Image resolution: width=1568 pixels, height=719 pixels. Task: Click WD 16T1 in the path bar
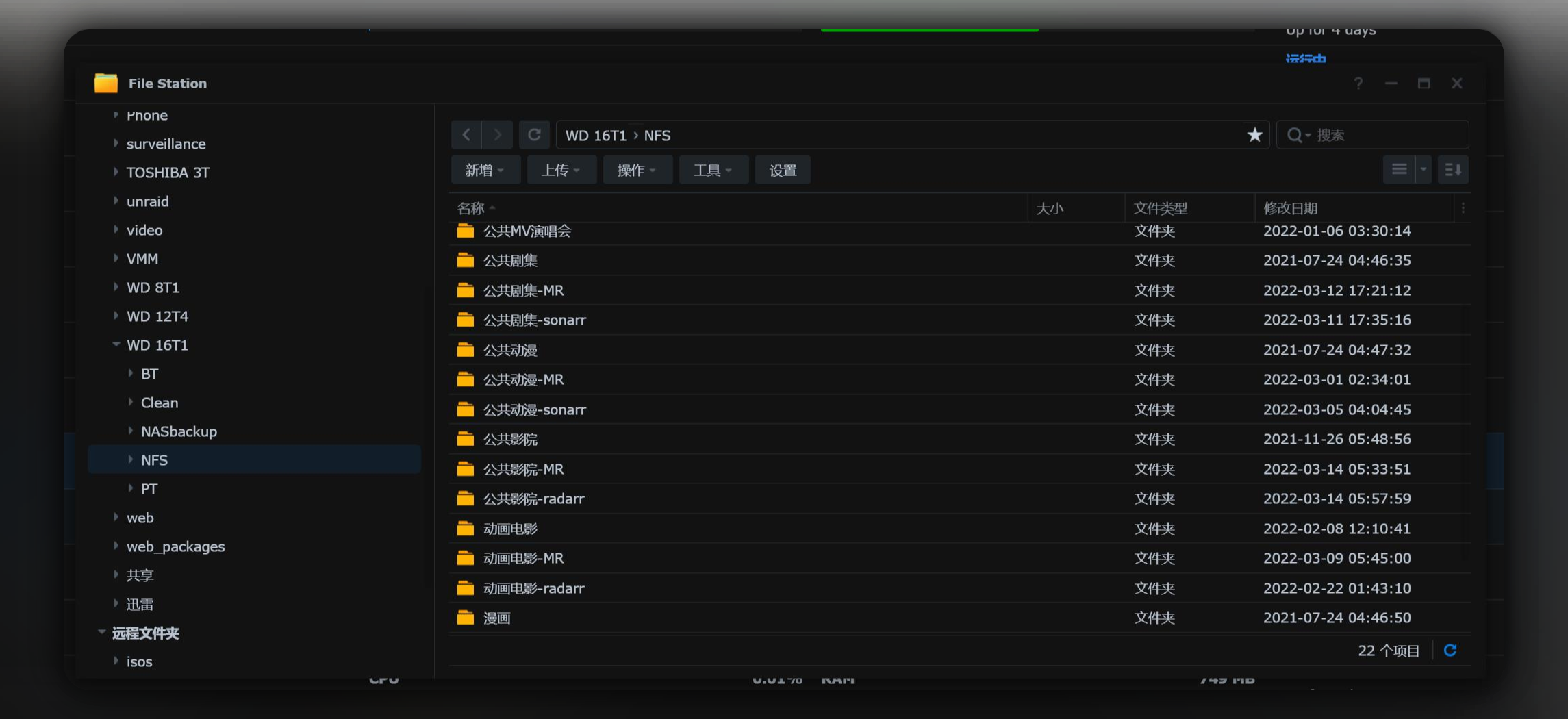click(x=596, y=136)
